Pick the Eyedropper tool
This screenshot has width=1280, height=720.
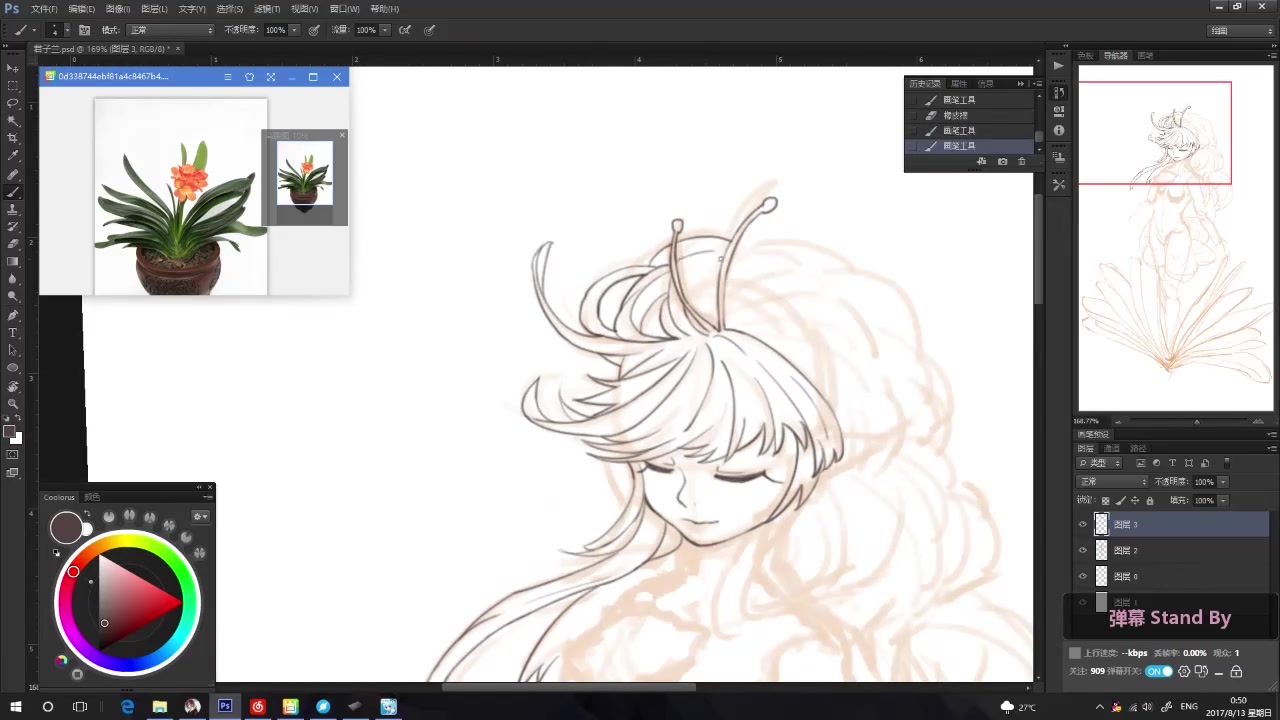(x=13, y=156)
